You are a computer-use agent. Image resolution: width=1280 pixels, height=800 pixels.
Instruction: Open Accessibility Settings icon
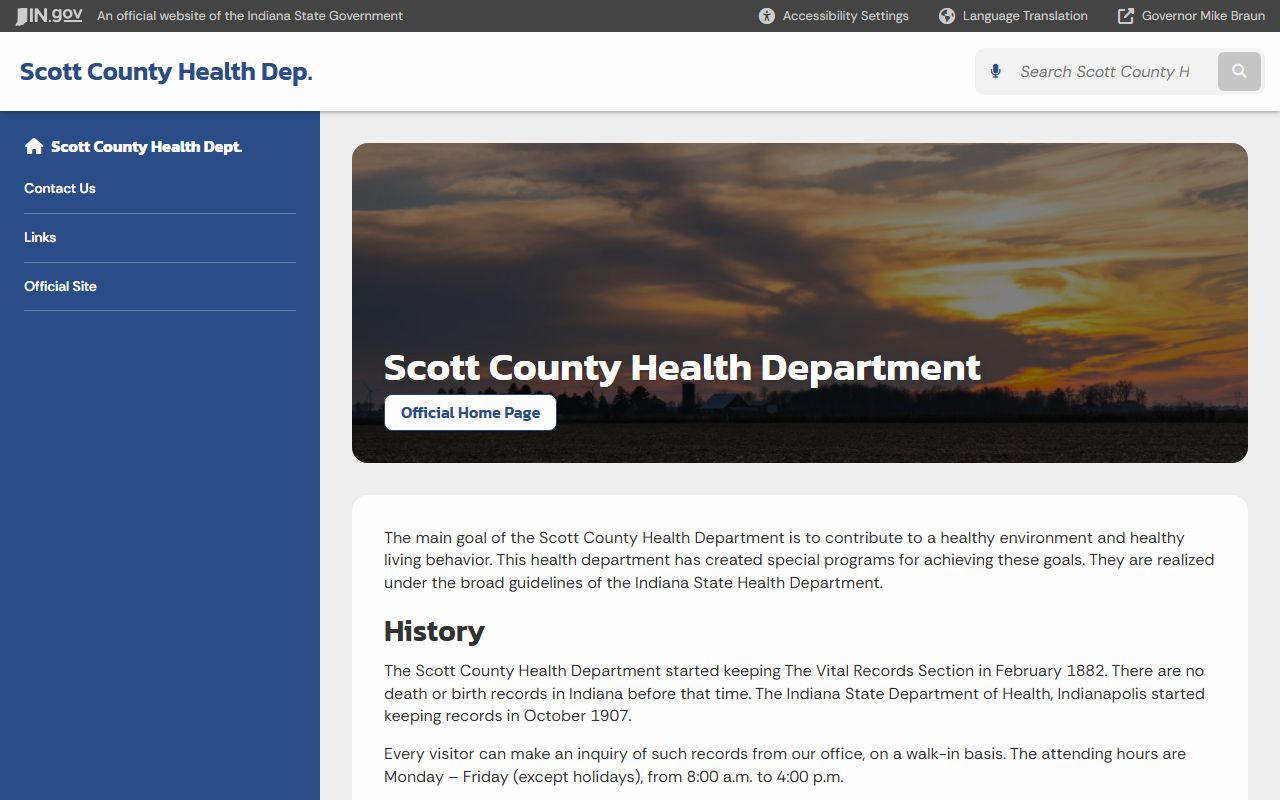coord(767,16)
